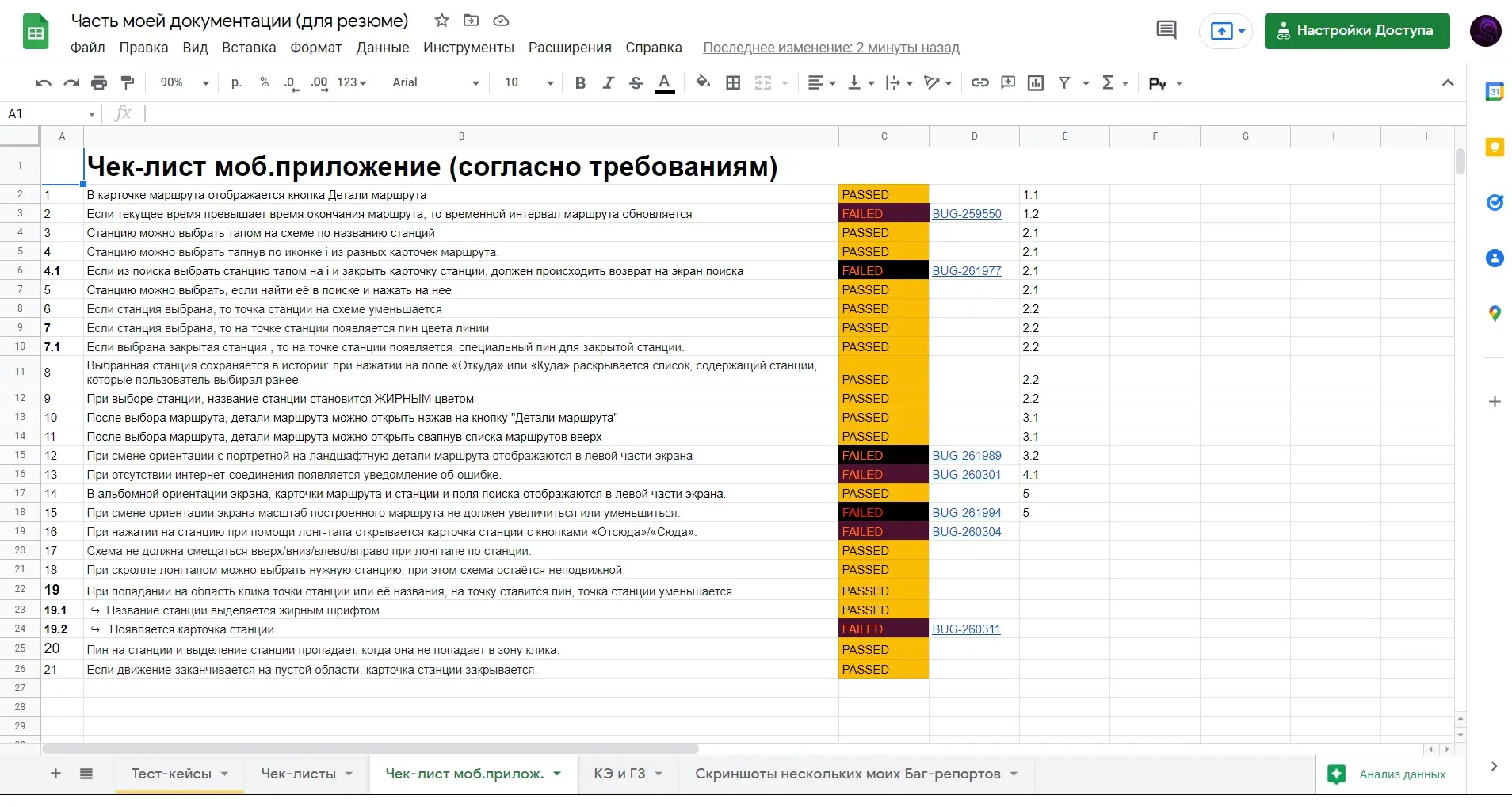Toggle bold formatting

point(580,83)
